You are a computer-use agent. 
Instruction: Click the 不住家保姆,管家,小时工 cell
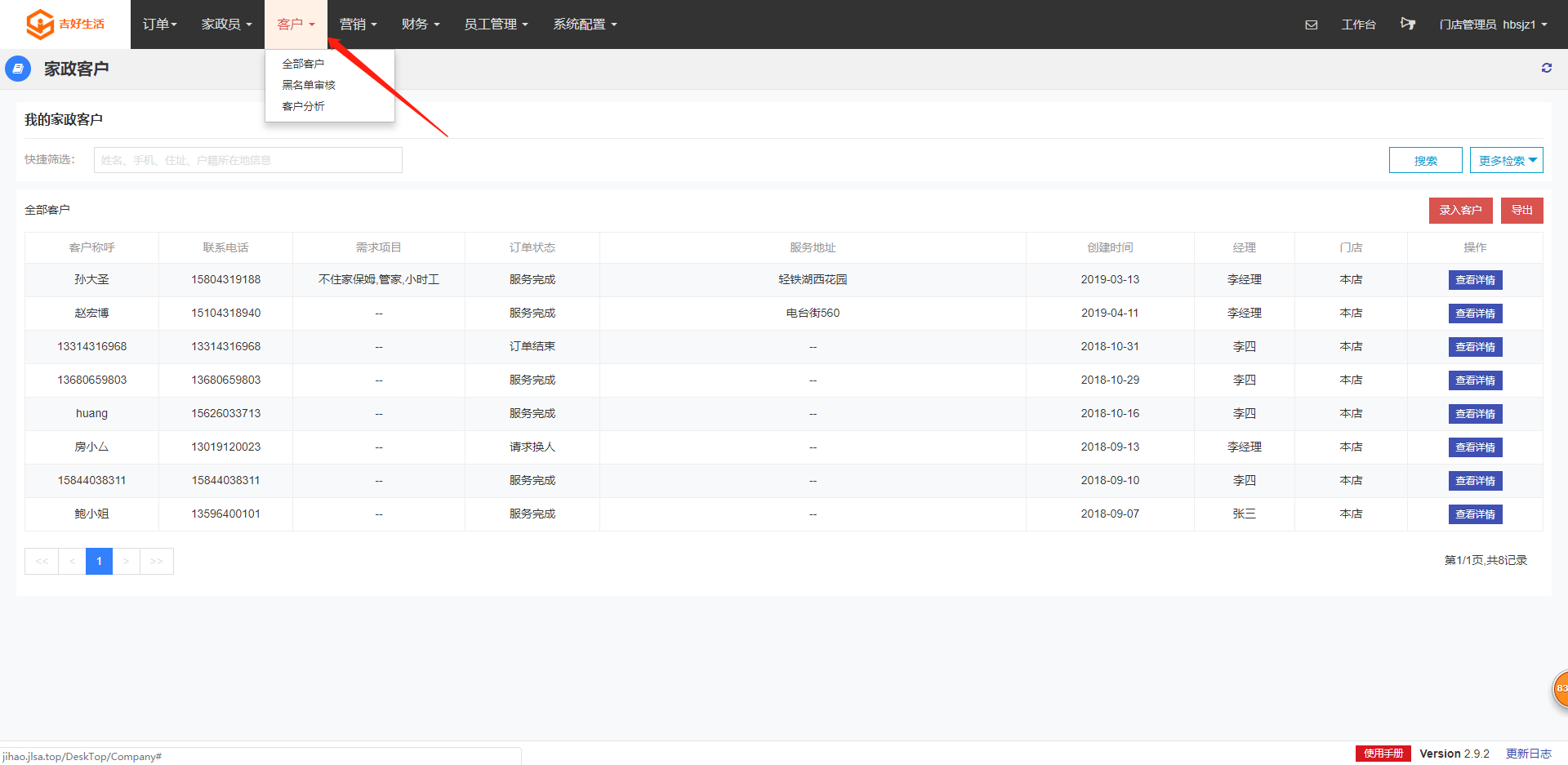379,279
